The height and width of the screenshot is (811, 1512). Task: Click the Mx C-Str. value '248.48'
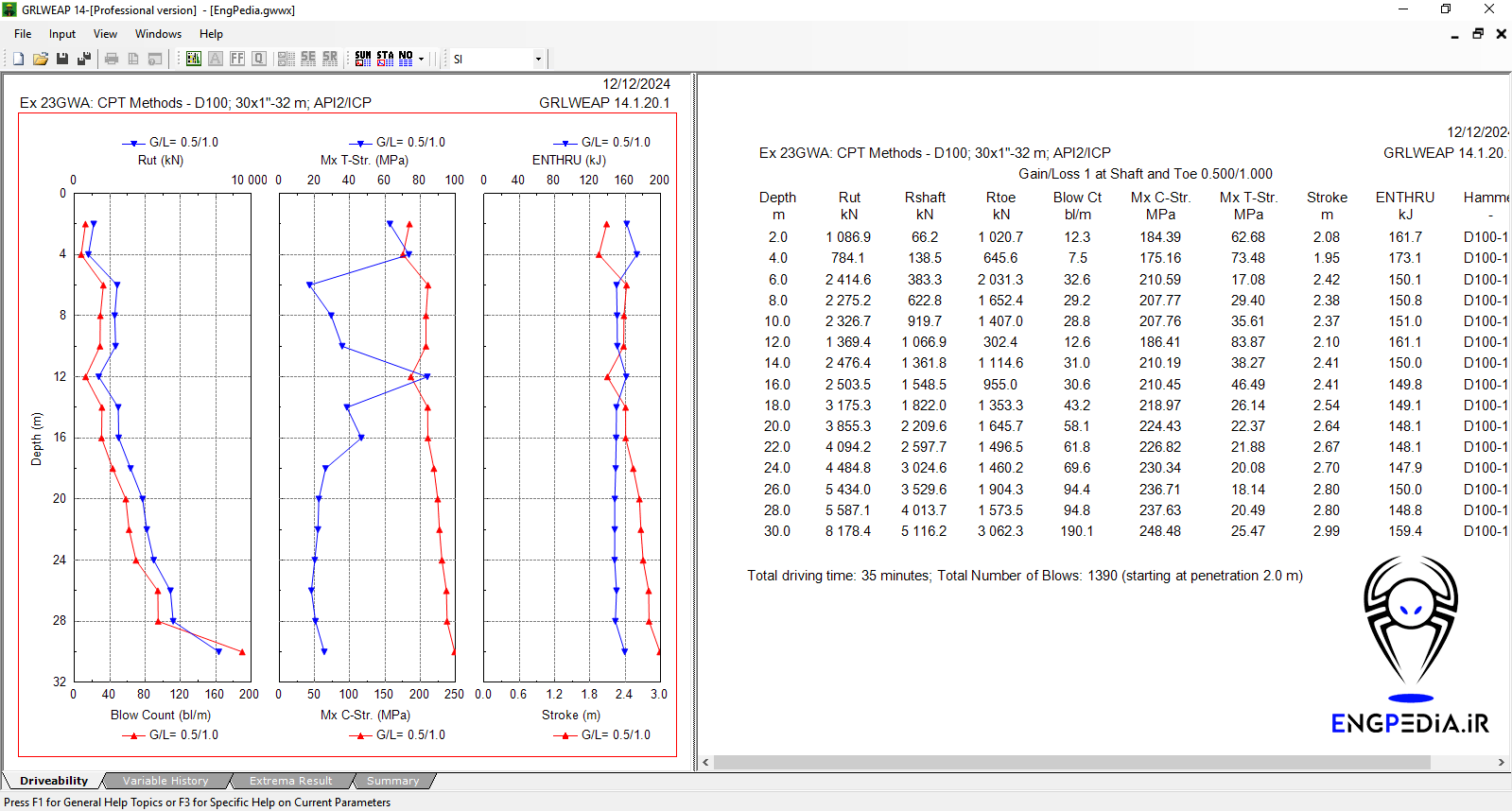pyautogui.click(x=1159, y=531)
